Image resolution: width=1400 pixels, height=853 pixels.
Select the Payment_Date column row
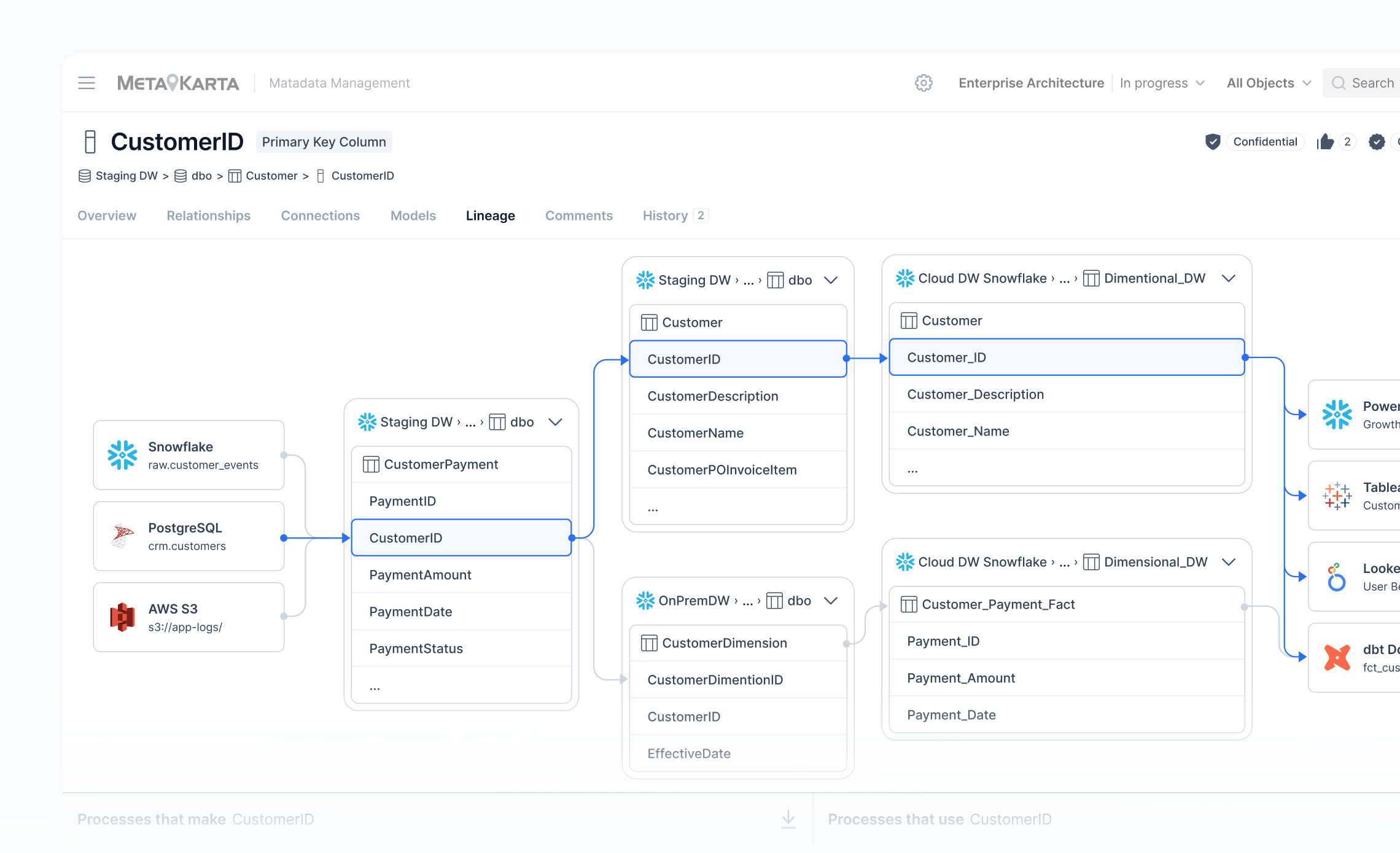[1067, 715]
